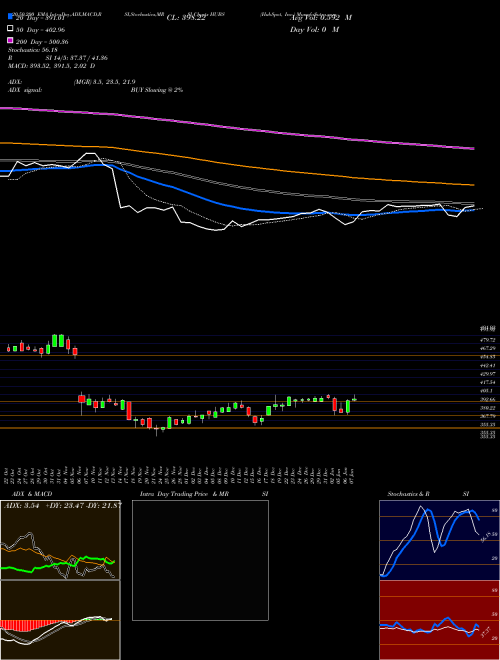
Task: Click the 479.72 price axis label
Action: click(x=488, y=339)
